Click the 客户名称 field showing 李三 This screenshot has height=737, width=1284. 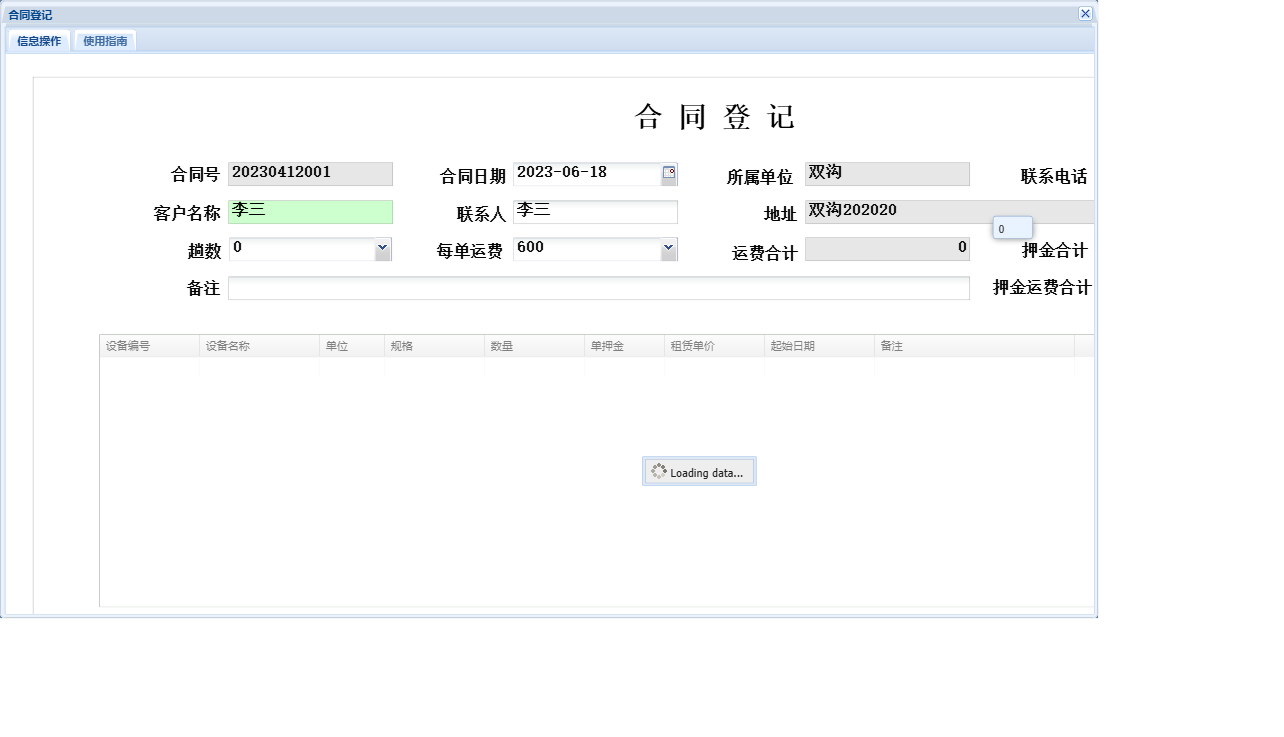[x=310, y=211]
